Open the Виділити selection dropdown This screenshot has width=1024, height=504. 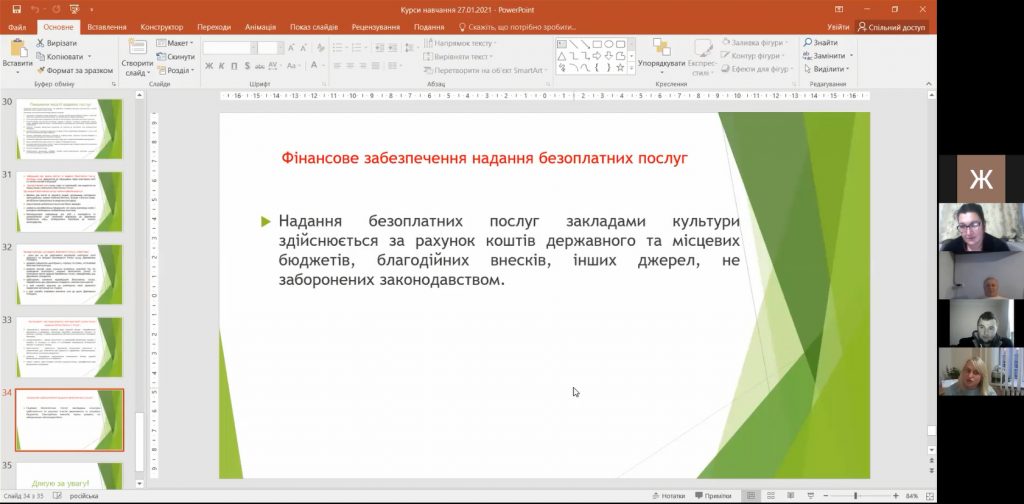[826, 69]
